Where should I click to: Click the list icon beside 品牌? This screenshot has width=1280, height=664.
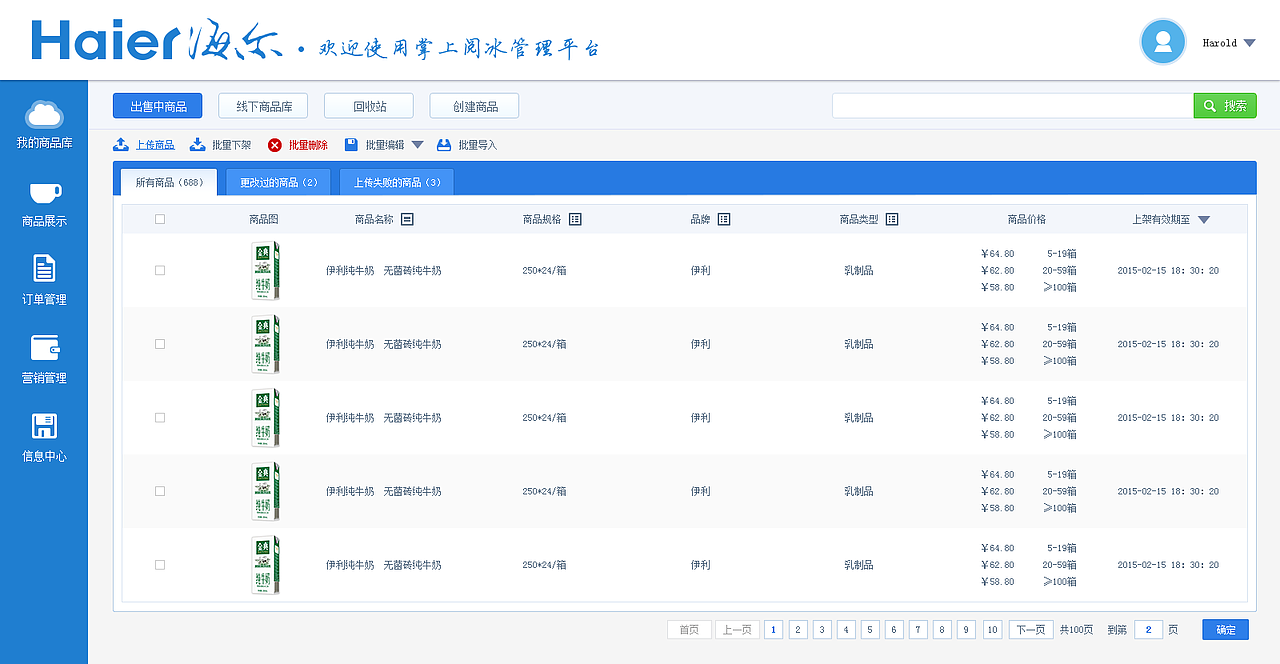tap(724, 219)
